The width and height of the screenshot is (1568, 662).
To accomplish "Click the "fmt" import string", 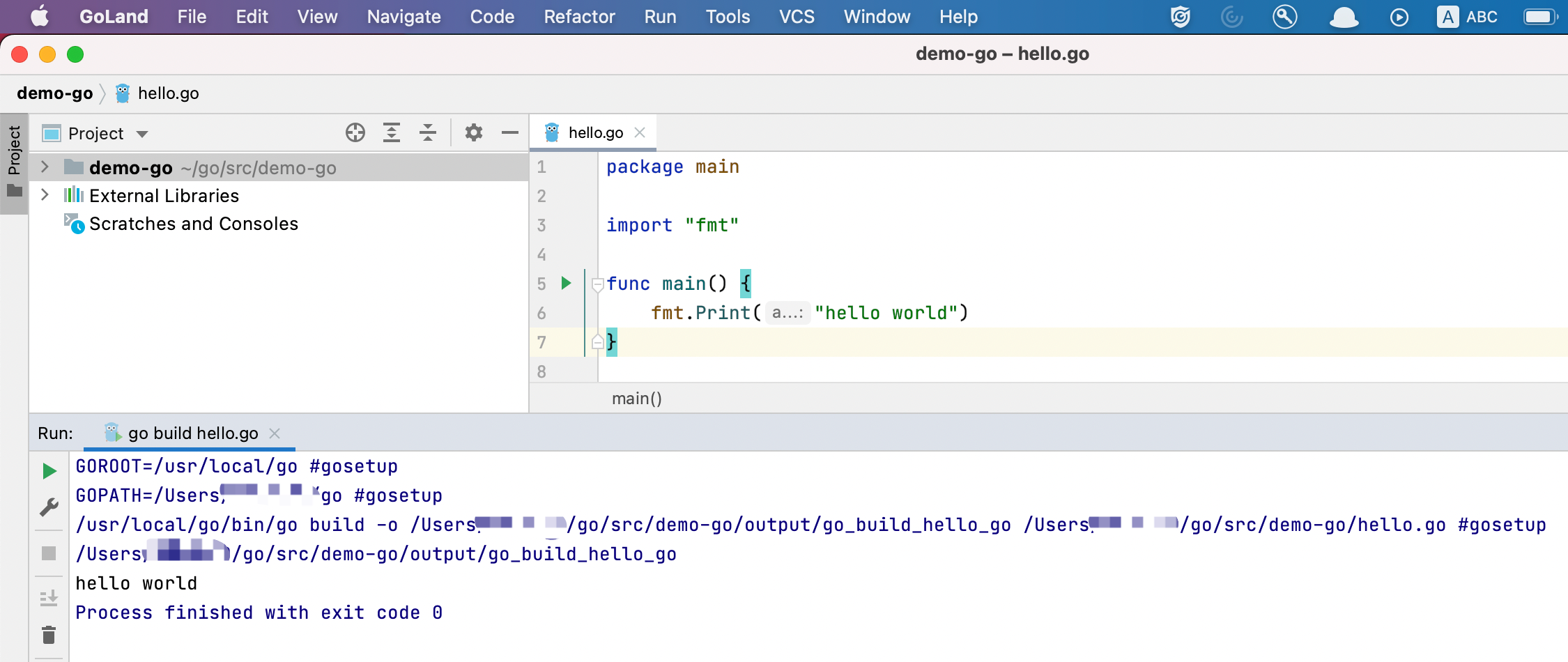I will pyautogui.click(x=712, y=225).
